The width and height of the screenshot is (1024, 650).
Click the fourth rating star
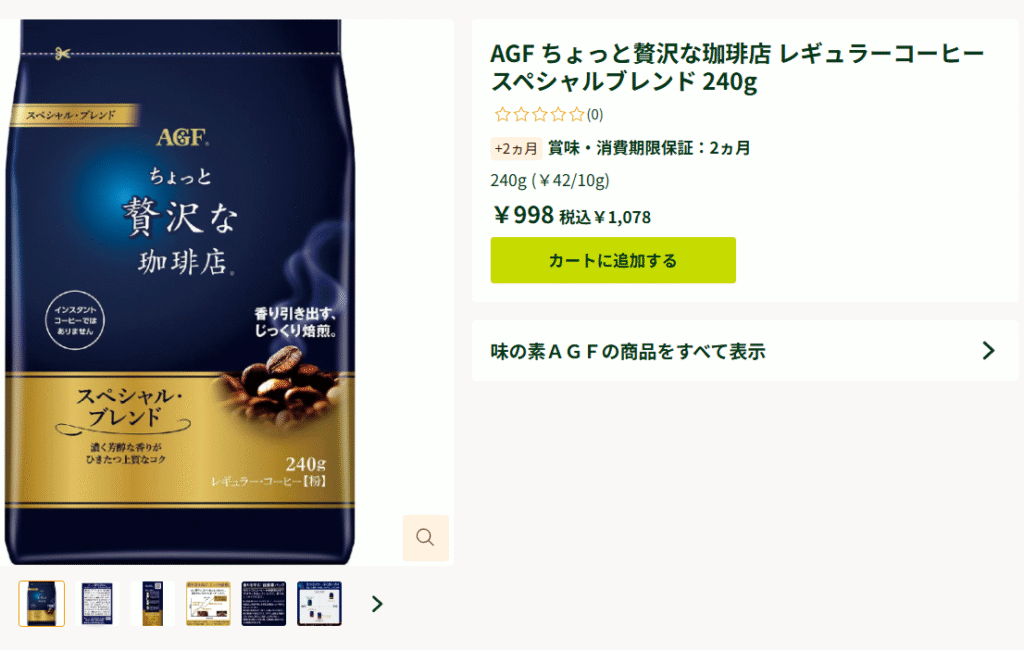click(x=558, y=115)
